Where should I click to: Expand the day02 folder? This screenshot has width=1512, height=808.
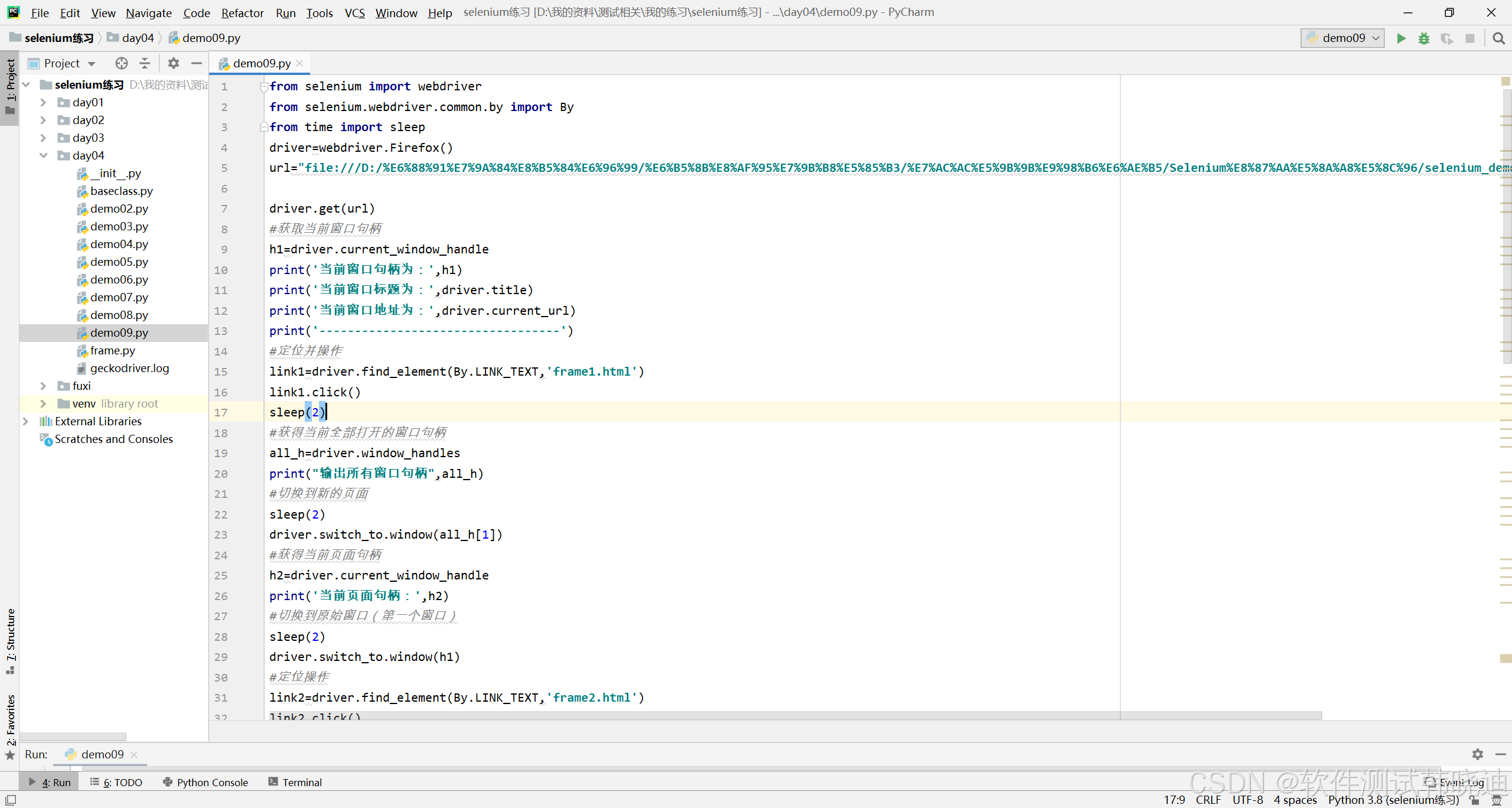coord(43,120)
